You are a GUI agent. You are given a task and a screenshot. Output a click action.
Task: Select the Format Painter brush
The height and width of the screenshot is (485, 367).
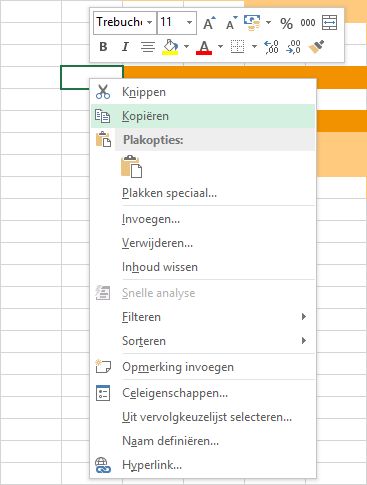pos(316,47)
